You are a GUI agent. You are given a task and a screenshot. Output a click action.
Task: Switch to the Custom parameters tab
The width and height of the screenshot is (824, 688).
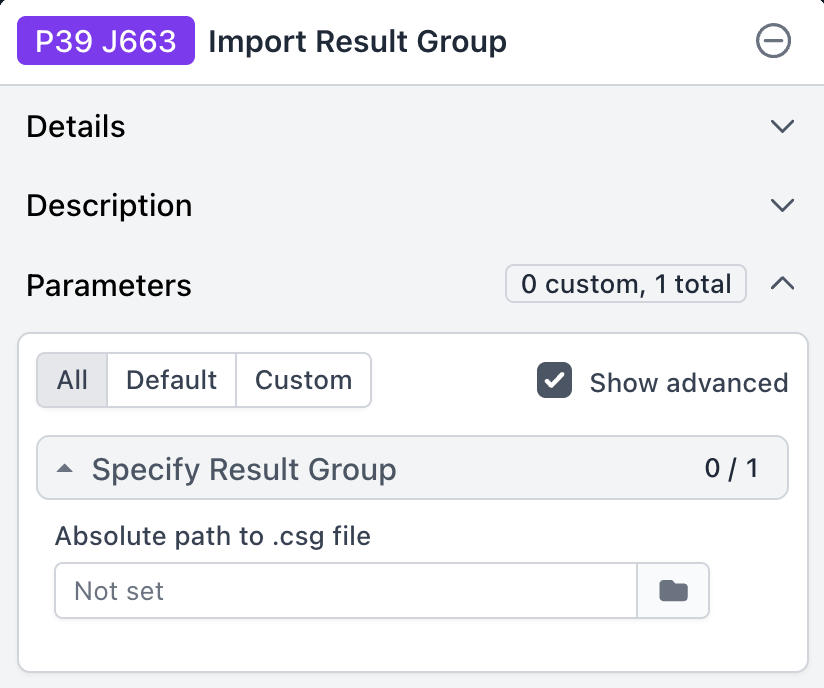tap(303, 380)
